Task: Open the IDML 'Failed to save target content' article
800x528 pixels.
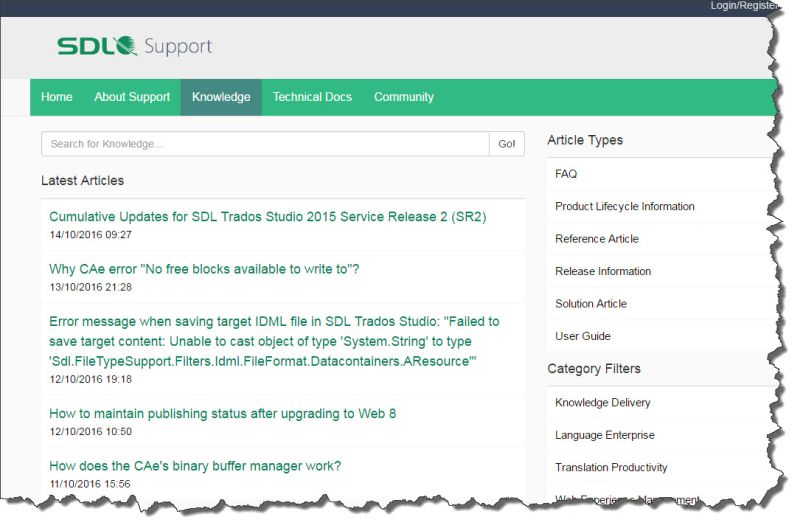Action: point(274,341)
